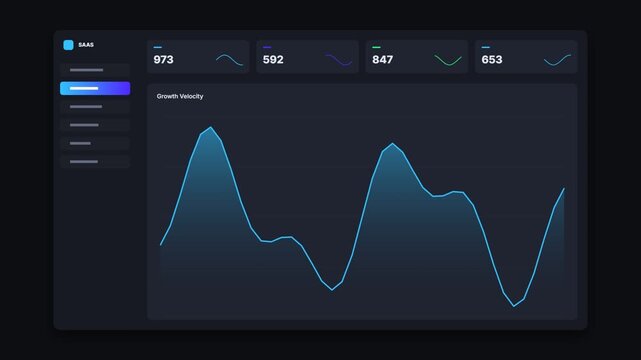
Task: Click the green sparkline in the 847 card
Action: (448, 60)
